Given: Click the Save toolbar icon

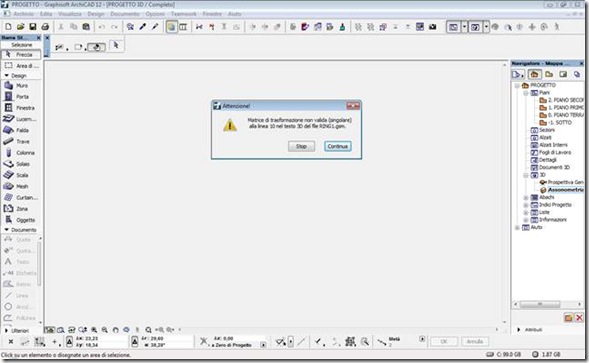Looking at the screenshot, I should pos(33,27).
